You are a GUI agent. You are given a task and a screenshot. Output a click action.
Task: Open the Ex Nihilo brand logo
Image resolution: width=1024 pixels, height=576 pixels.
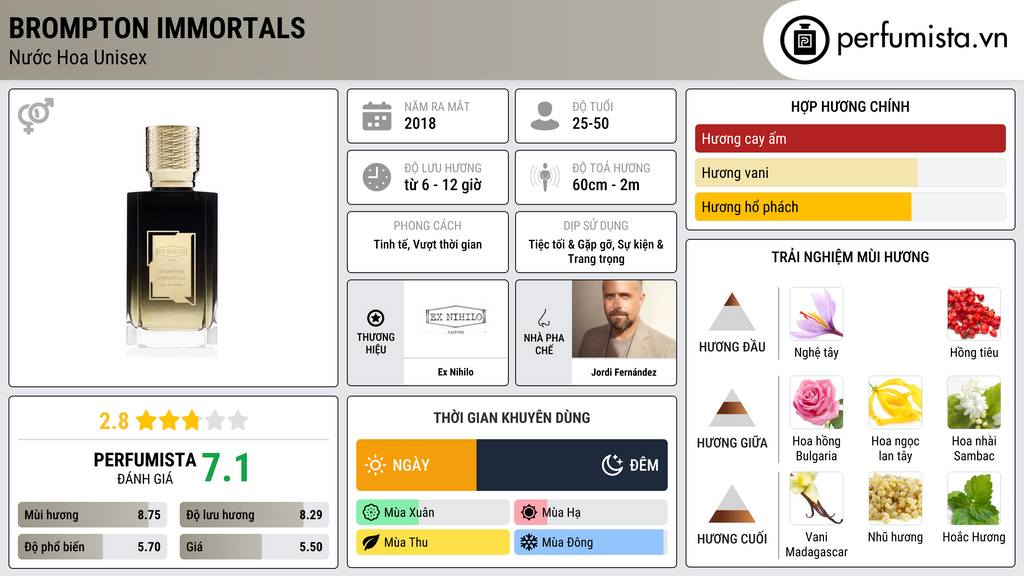click(x=456, y=319)
